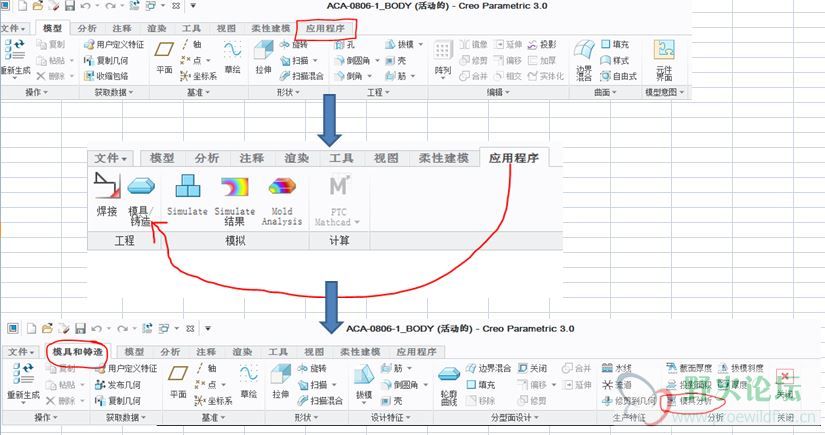Open the 应用程序 tab in the Model ribbon window
The image size is (825, 435).
pyautogui.click(x=325, y=28)
